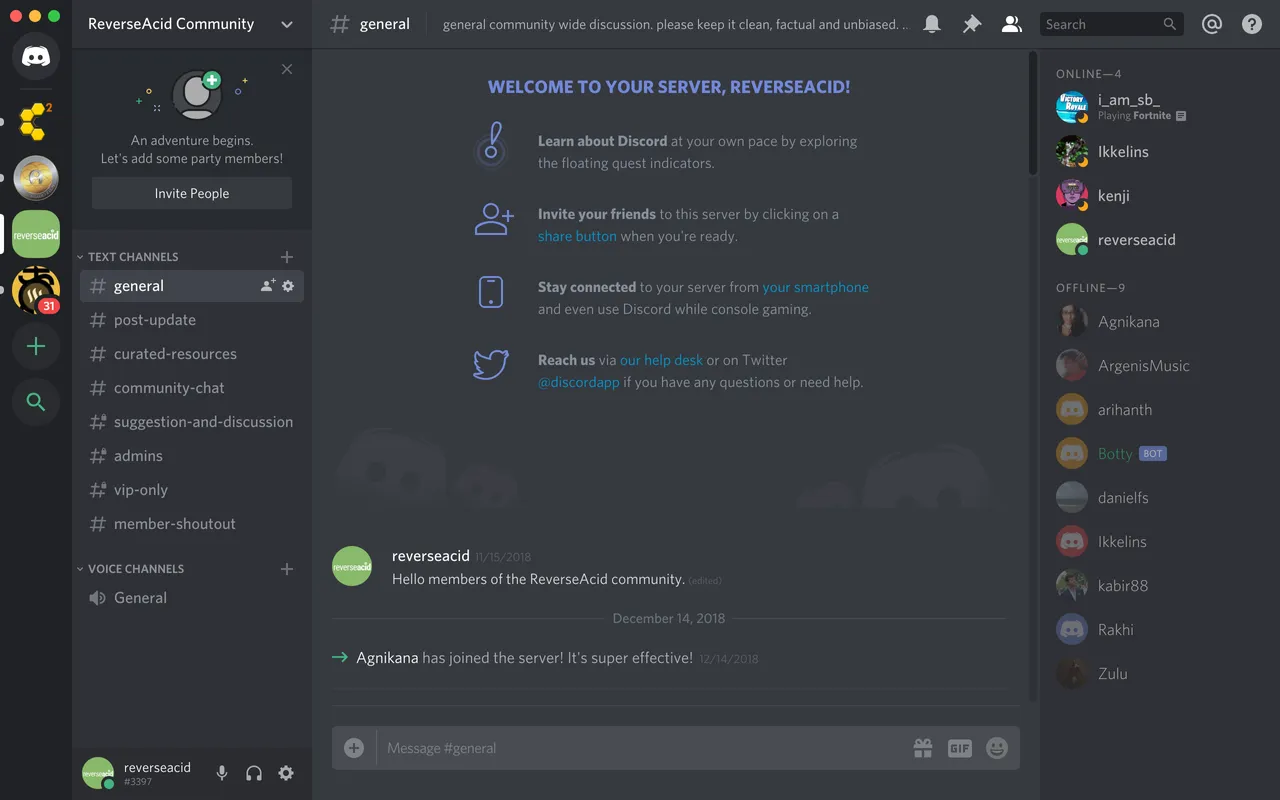This screenshot has width=1280, height=800.
Task: Switch to post-update channel
Action: [192, 320]
